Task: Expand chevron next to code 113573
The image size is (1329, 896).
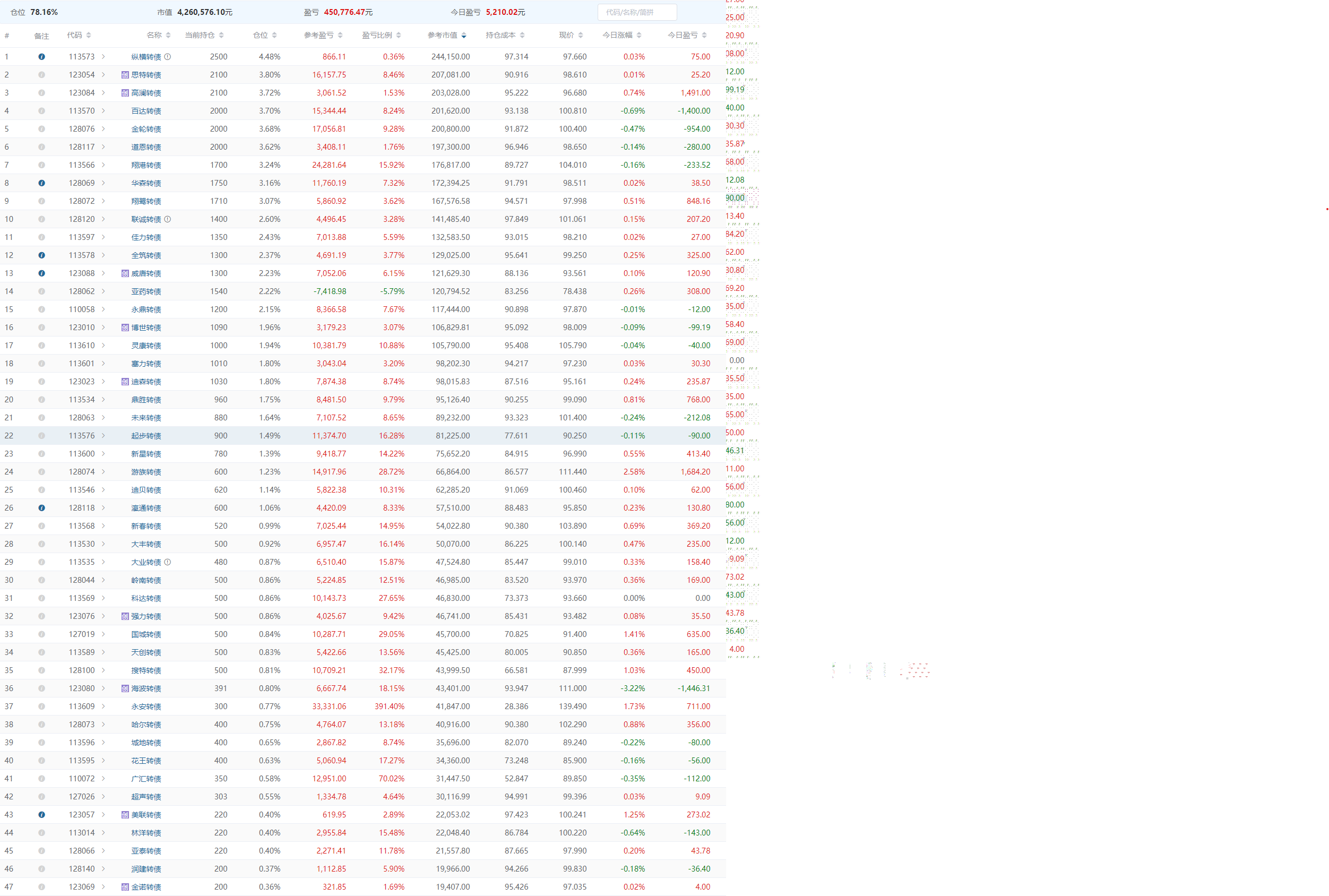Action: 103,57
